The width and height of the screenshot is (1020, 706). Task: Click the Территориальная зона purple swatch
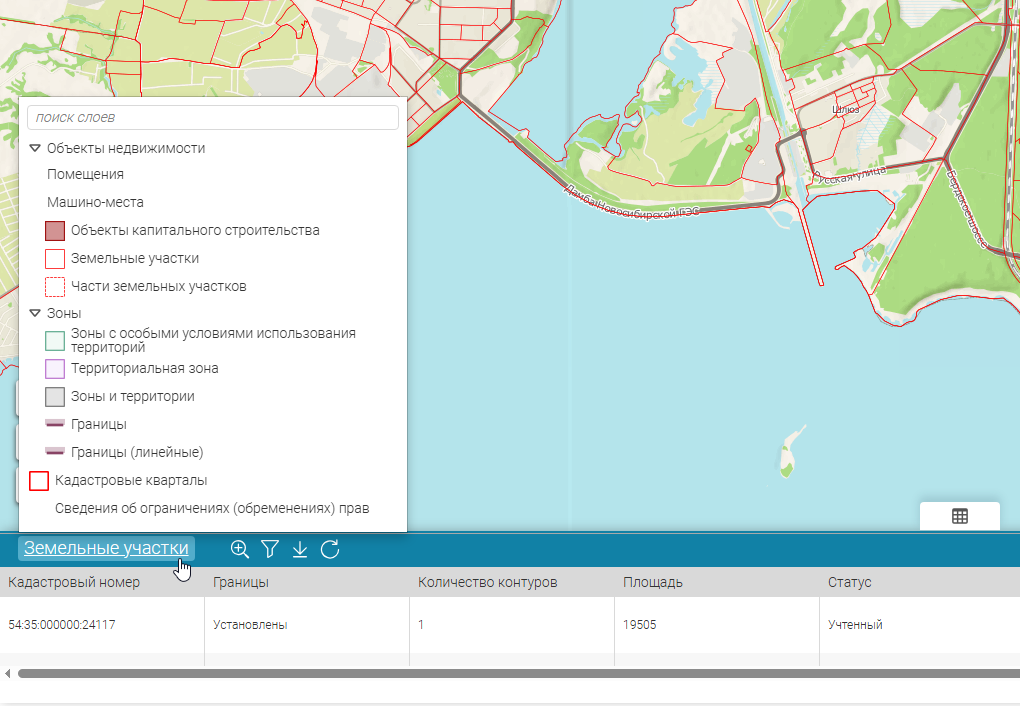click(x=55, y=368)
